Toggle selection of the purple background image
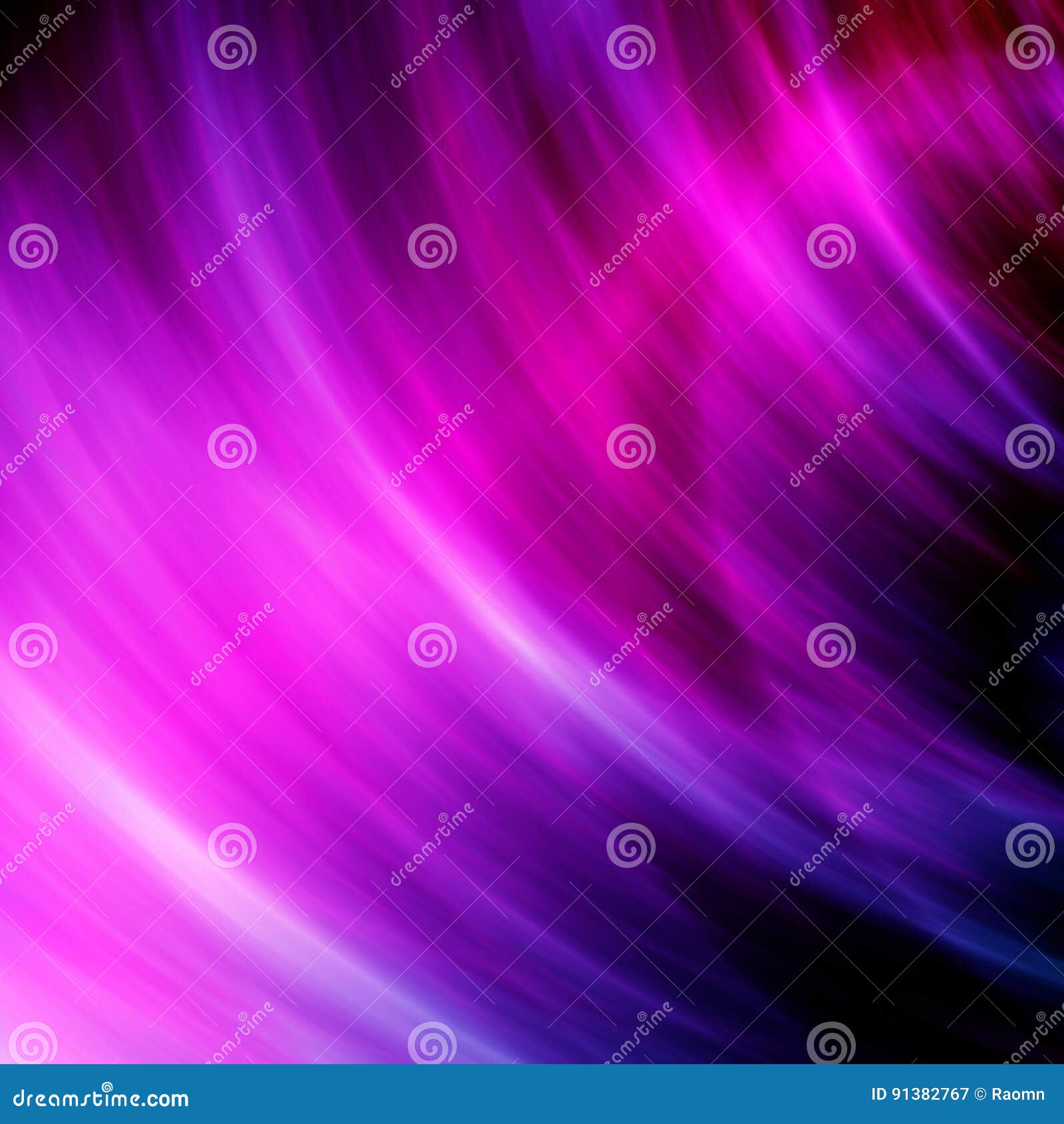The image size is (1064, 1124). [532, 532]
